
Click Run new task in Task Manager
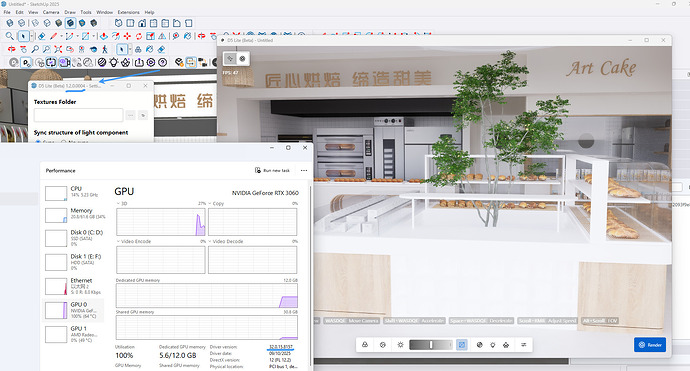(272, 170)
